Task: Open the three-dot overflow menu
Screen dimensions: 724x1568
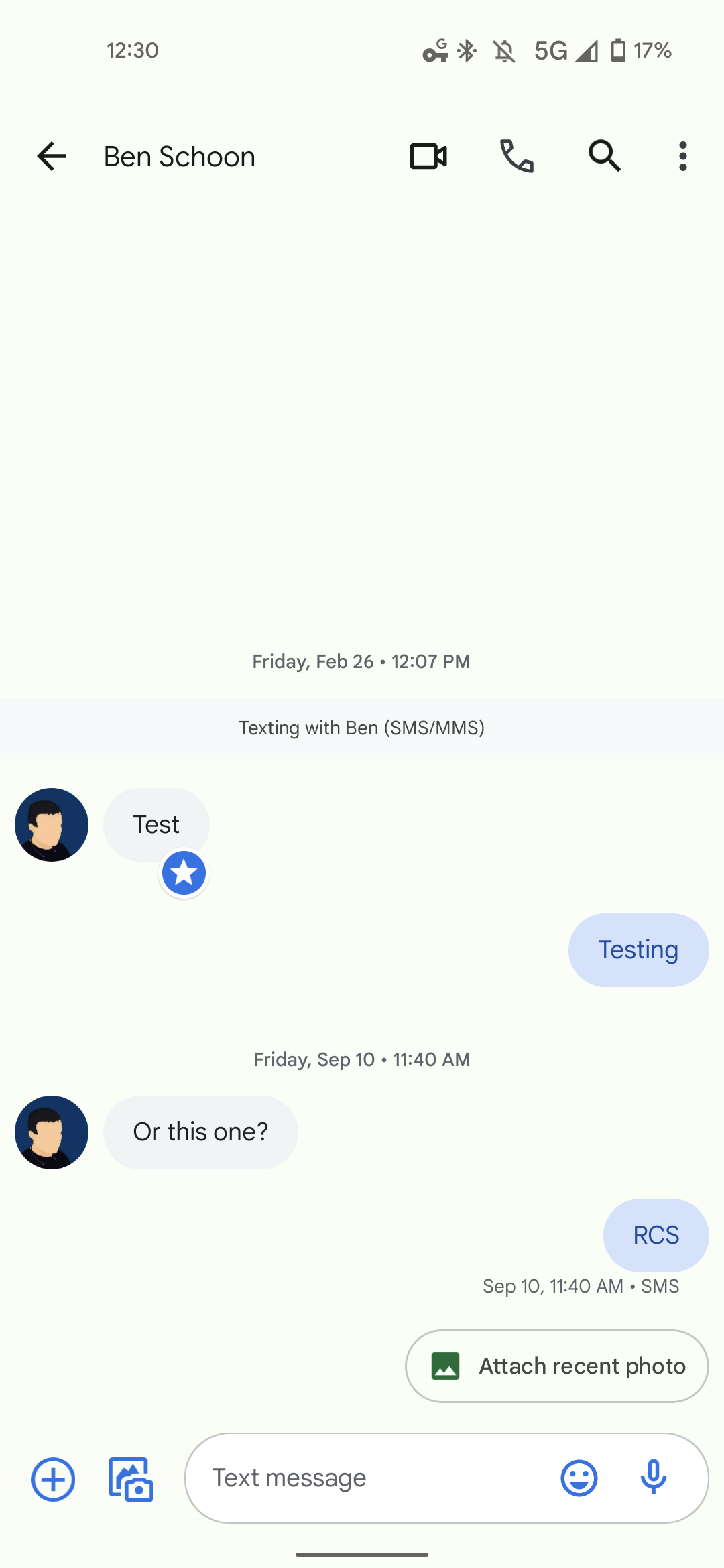Action: point(682,157)
